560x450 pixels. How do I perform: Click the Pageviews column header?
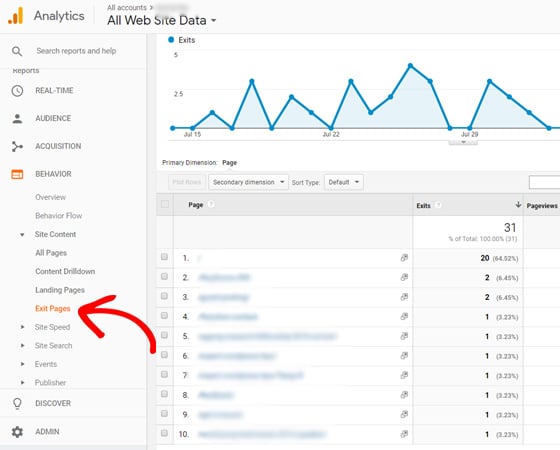click(x=542, y=206)
